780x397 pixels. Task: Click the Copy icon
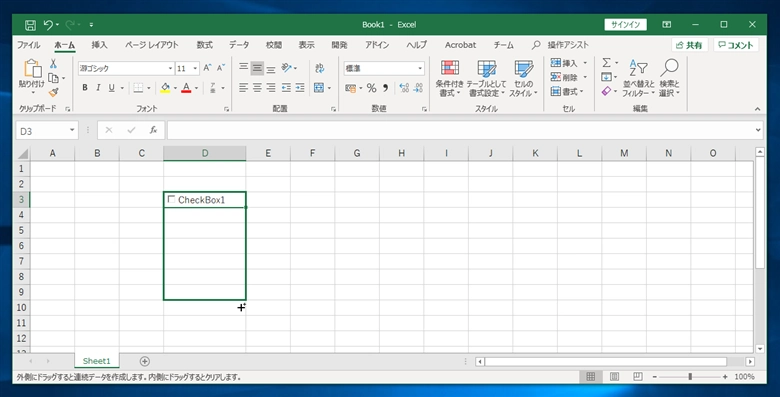point(53,78)
